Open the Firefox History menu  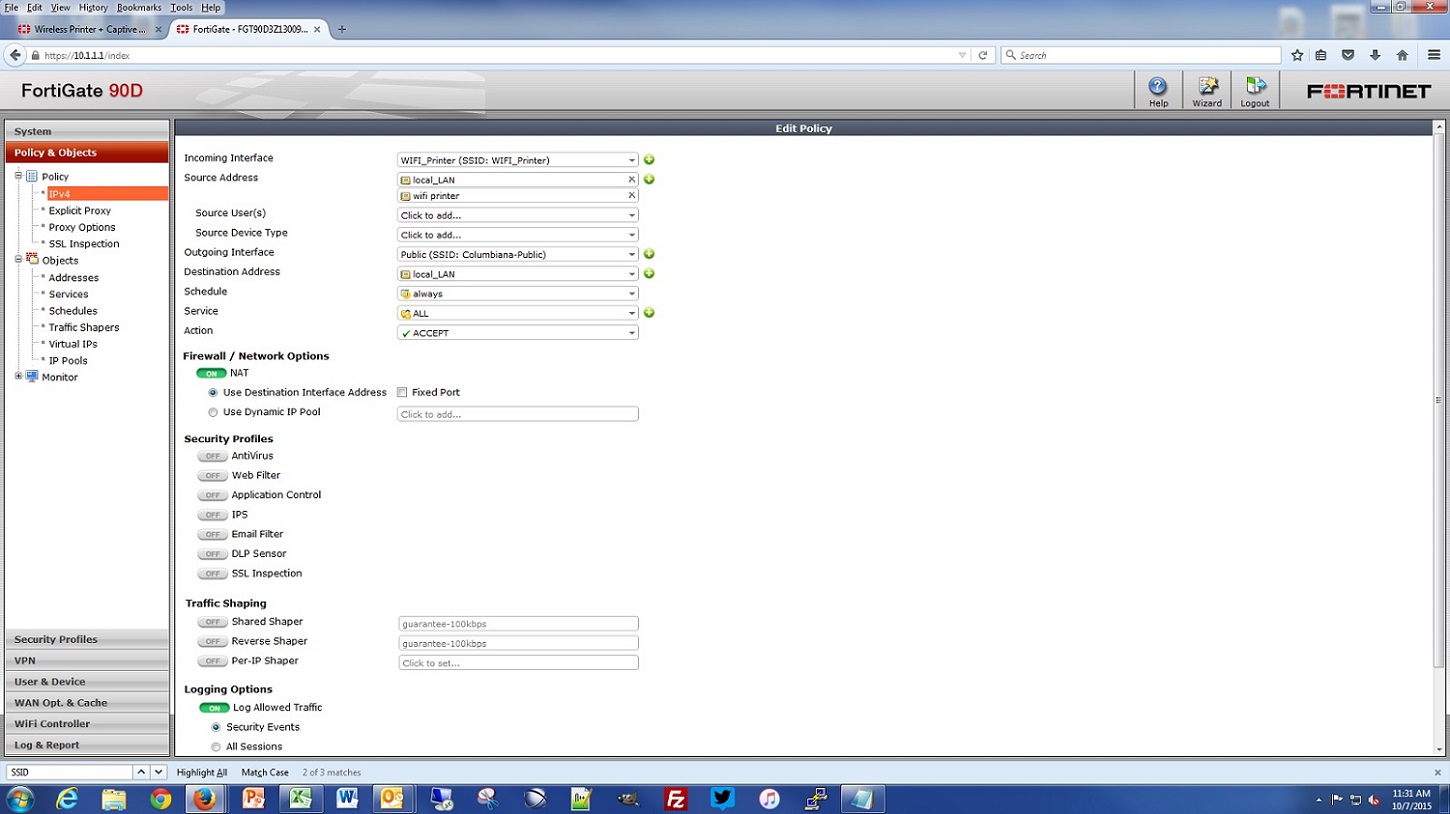[x=93, y=7]
